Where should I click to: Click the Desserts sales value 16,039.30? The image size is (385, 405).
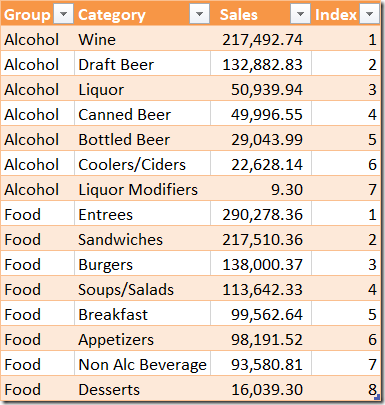pos(261,389)
